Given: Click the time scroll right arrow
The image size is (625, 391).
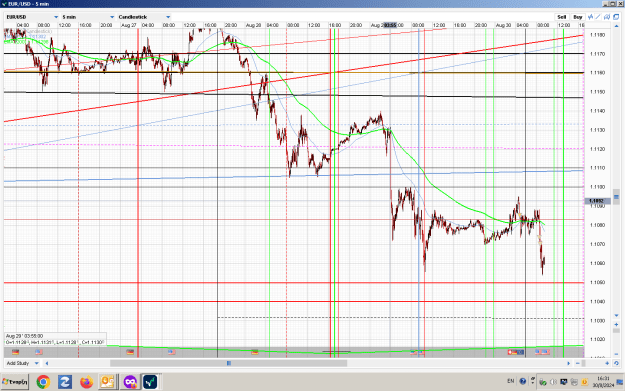Looking at the screenshot, I should coord(568,363).
